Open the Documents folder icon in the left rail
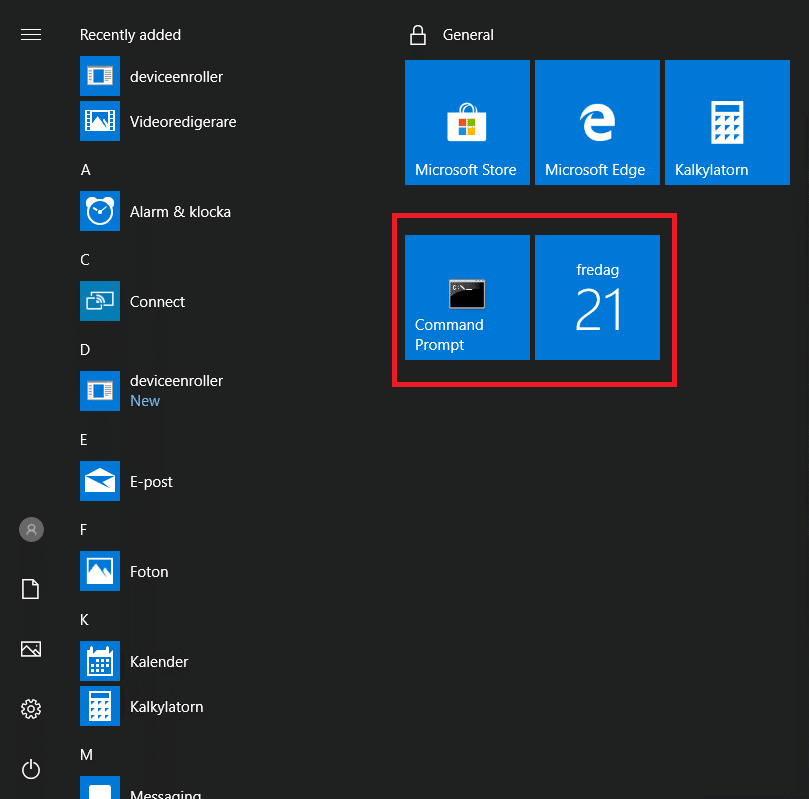809x799 pixels. coord(30,589)
